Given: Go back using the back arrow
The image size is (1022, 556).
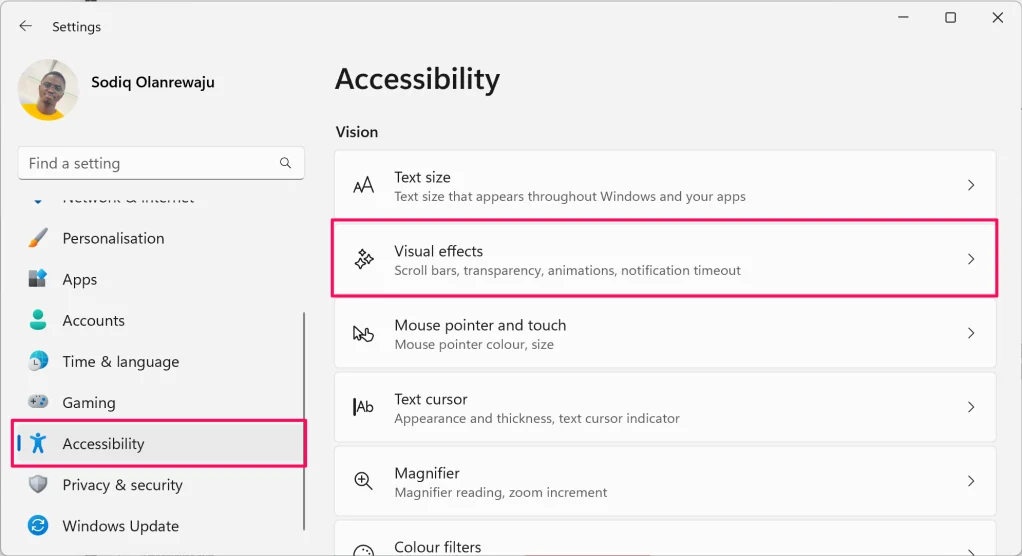Looking at the screenshot, I should (x=25, y=27).
